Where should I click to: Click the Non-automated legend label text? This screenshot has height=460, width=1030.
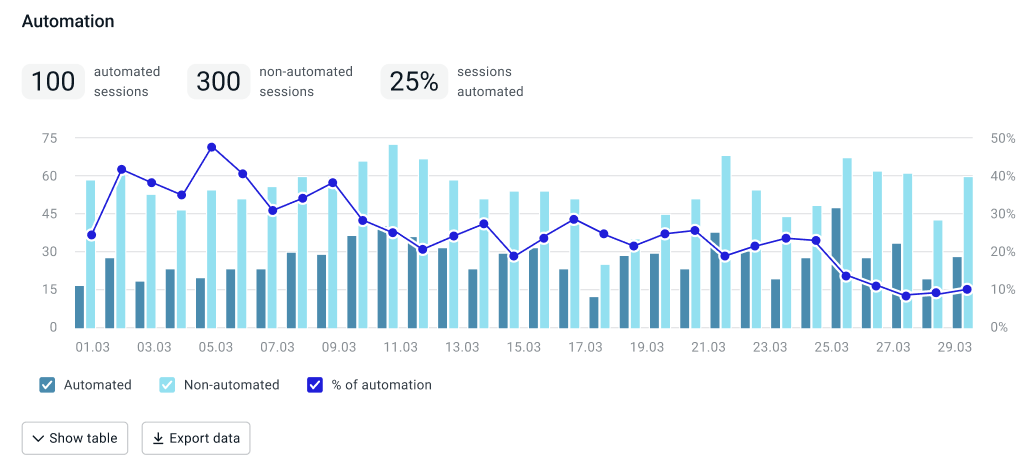point(229,385)
